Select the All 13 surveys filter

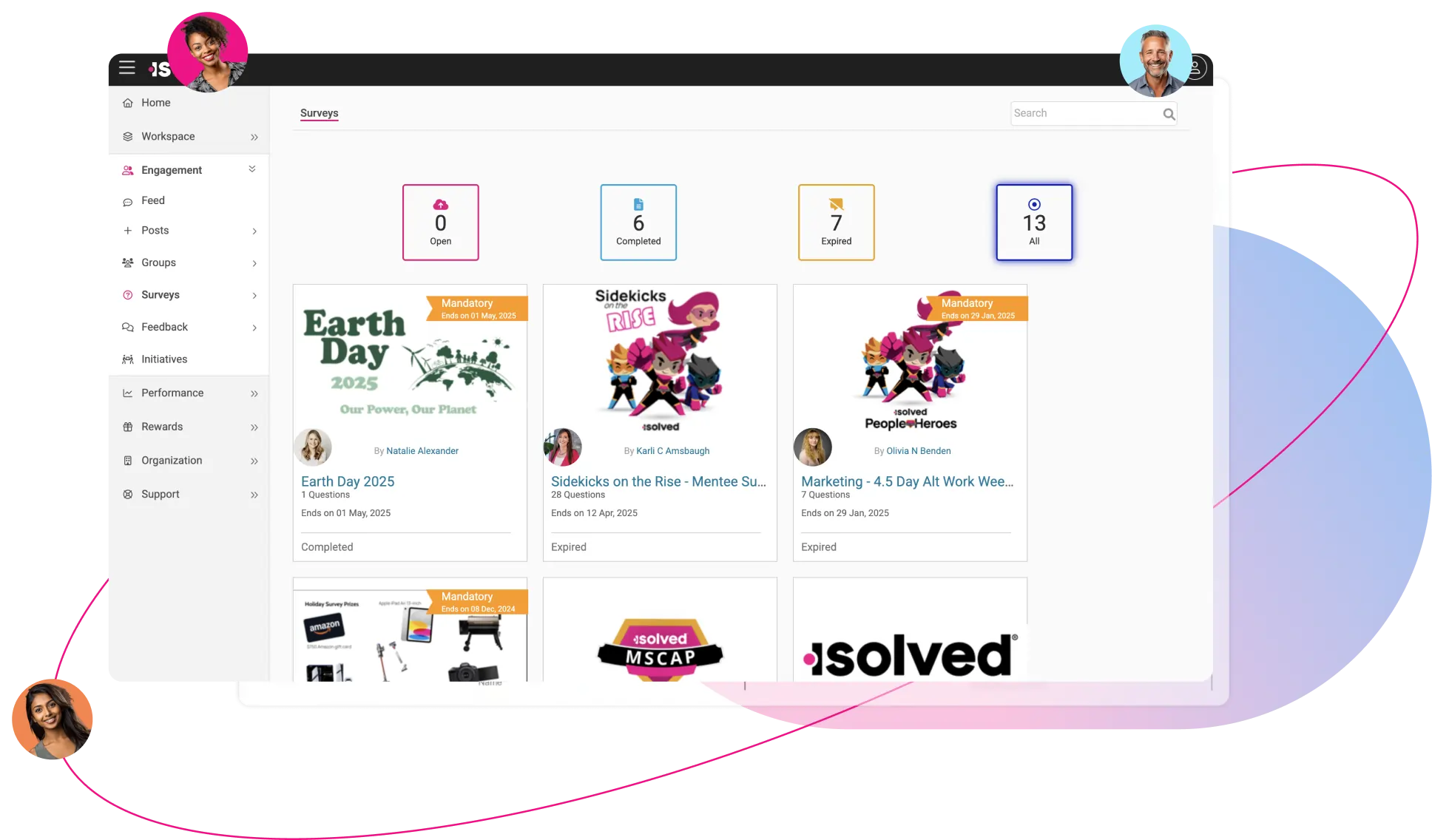pyautogui.click(x=1034, y=223)
